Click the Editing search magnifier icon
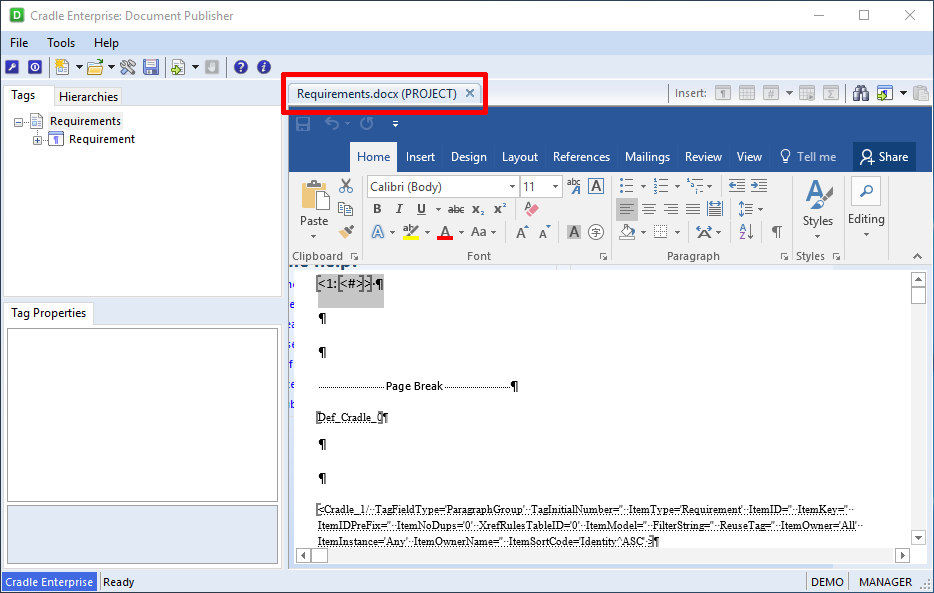The image size is (934, 593). click(x=866, y=192)
